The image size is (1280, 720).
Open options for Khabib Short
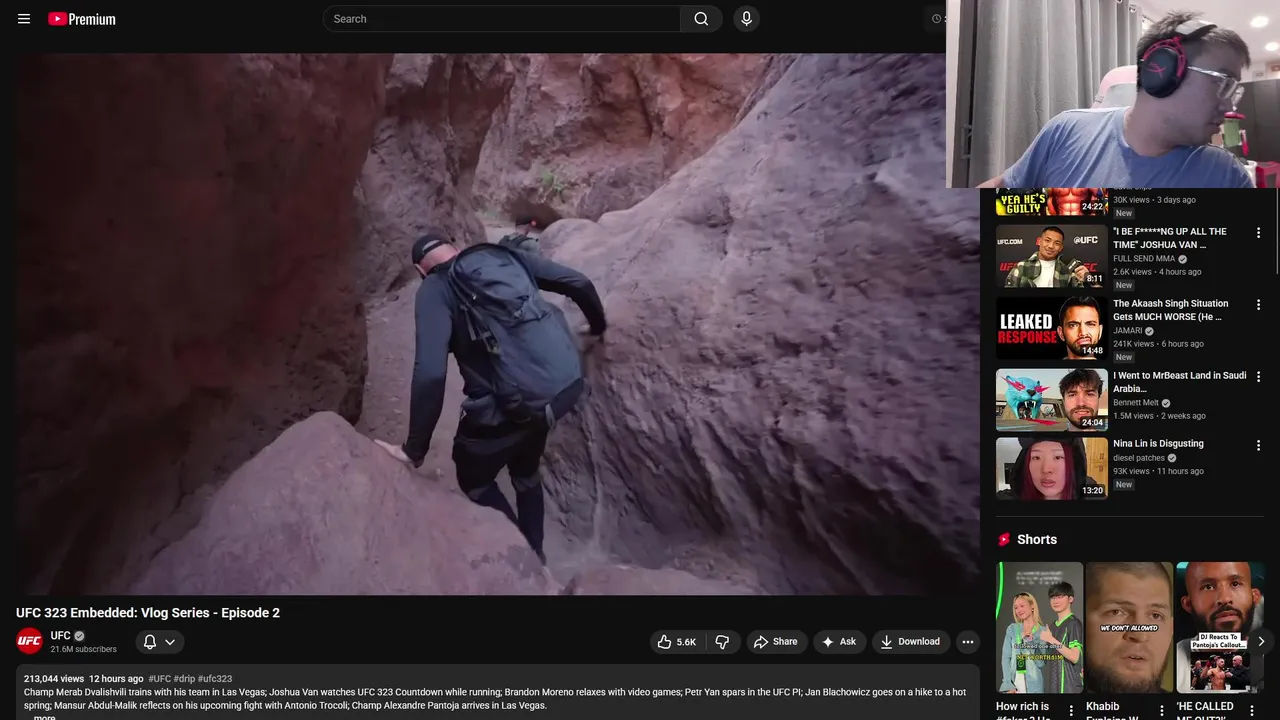[1162, 711]
